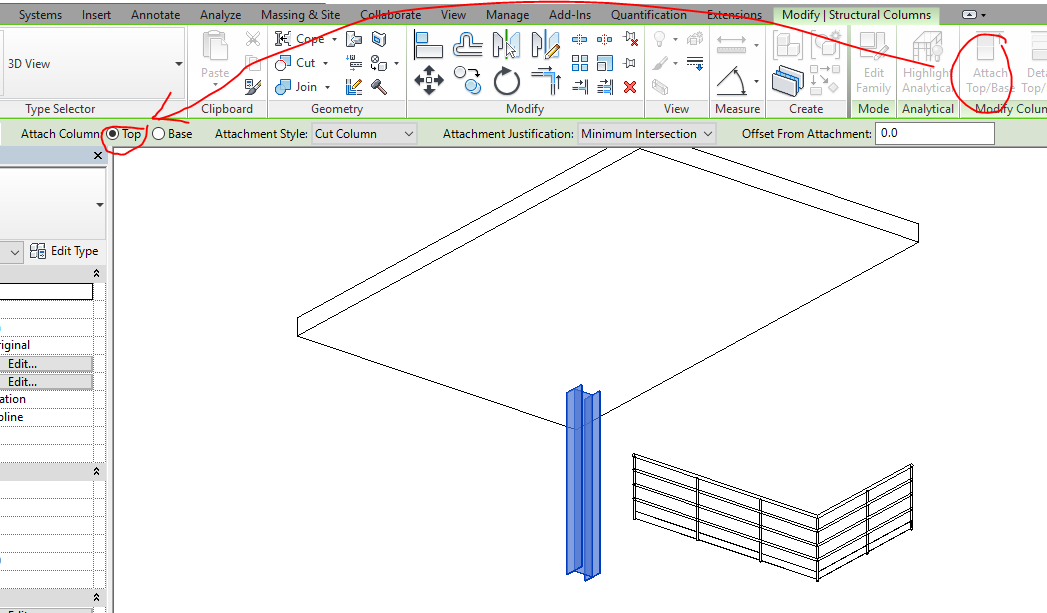Image resolution: width=1047 pixels, height=613 pixels.
Task: Activate the Copy tool
Action: pyautogui.click(x=466, y=79)
